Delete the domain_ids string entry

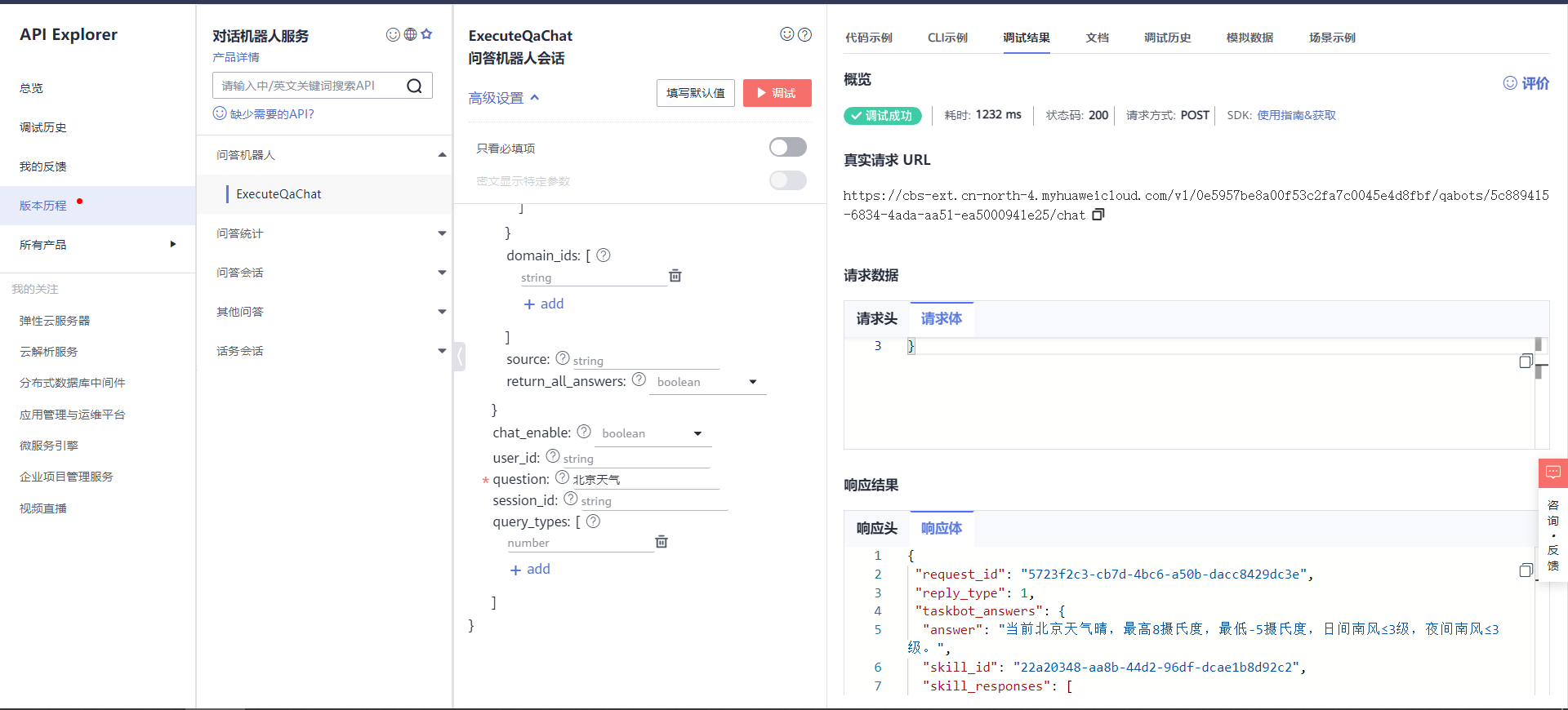[x=675, y=276]
